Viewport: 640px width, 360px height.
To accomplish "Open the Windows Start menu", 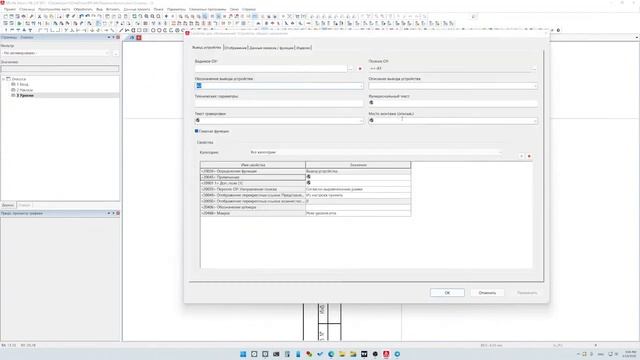I will pyautogui.click(x=243, y=354).
